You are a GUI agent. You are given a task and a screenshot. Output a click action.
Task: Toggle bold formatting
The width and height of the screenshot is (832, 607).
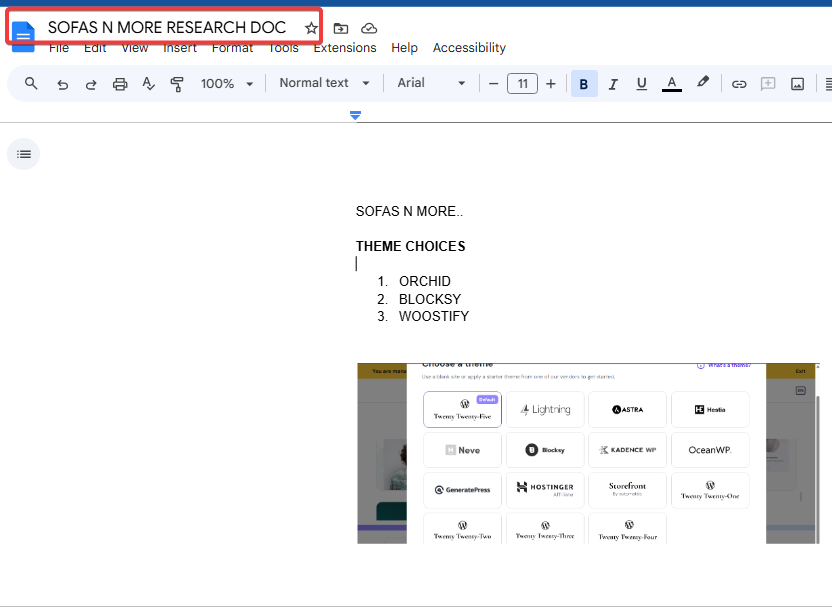(x=584, y=84)
